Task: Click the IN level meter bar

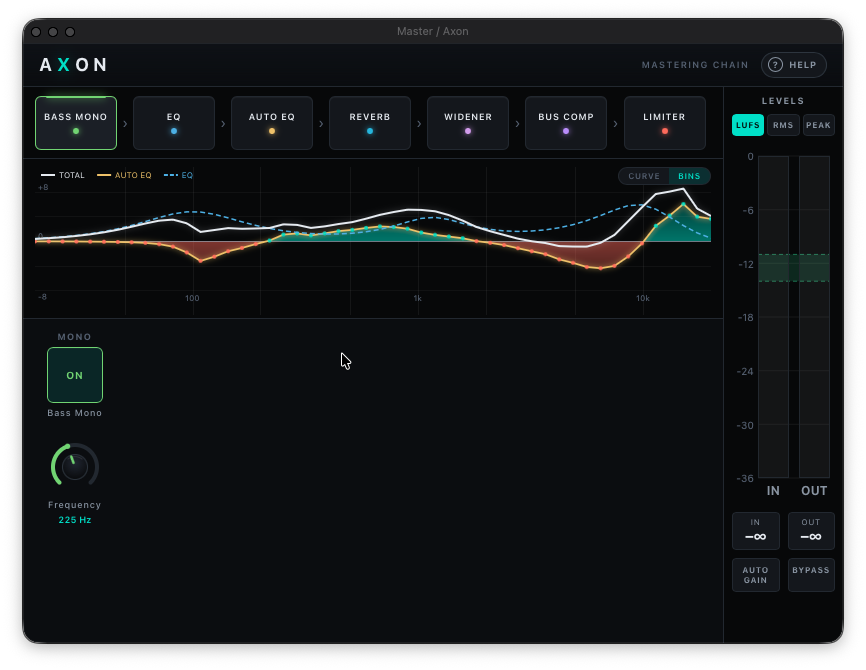Action: tap(773, 316)
